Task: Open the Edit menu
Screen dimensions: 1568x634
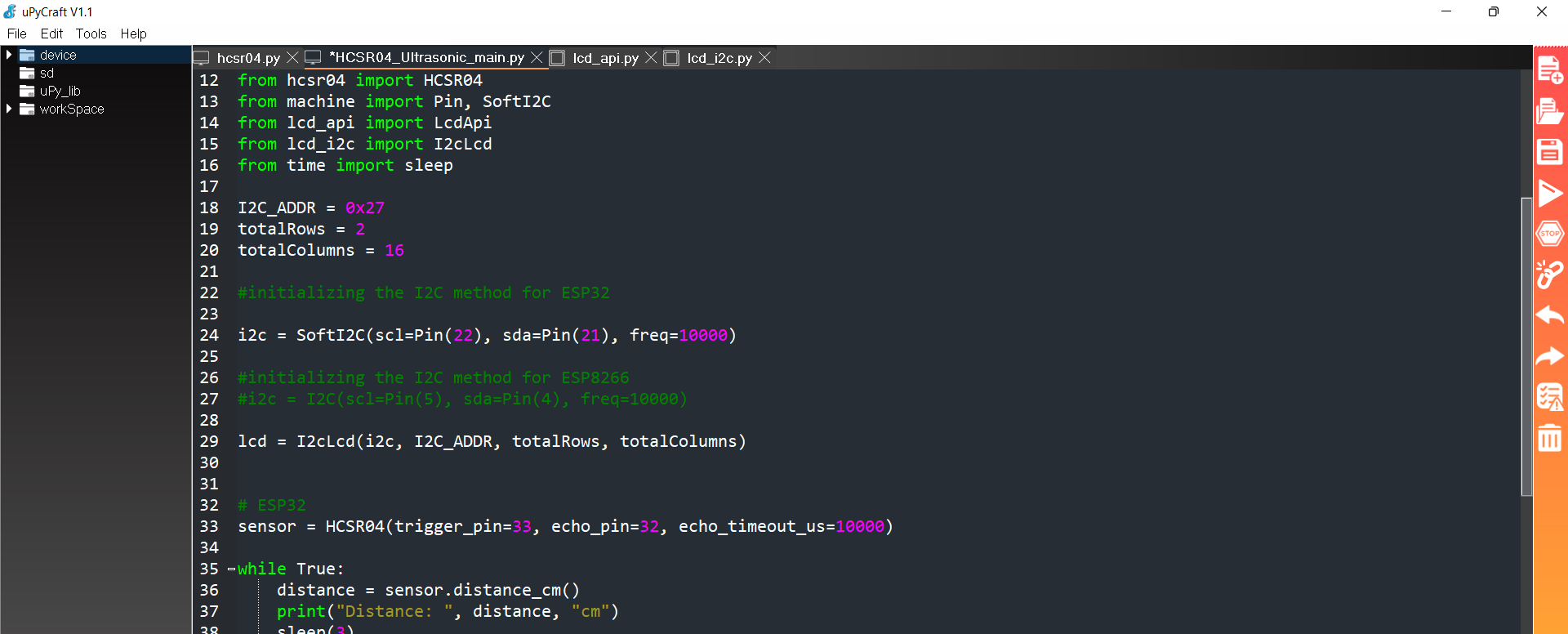Action: tap(51, 33)
